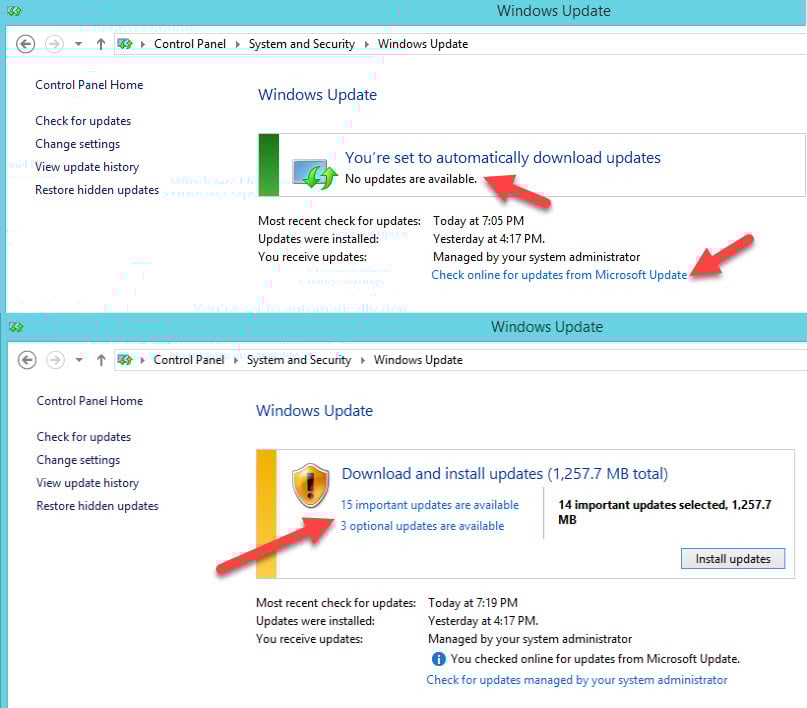Expand chevron after System and Security, lower window

pos(363,360)
